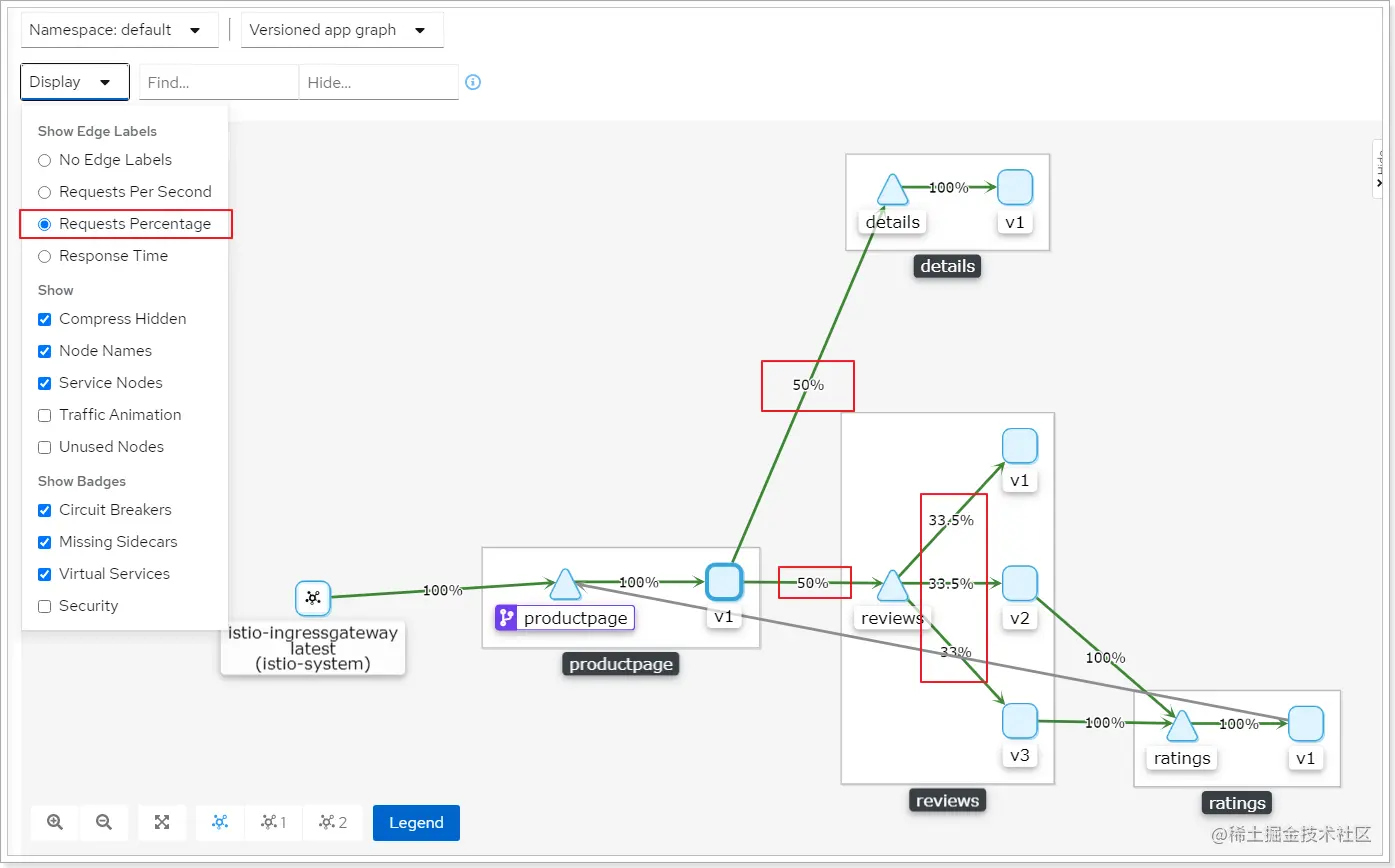Open the Versioned app graph dropdown
This screenshot has width=1395, height=868.
coord(342,30)
